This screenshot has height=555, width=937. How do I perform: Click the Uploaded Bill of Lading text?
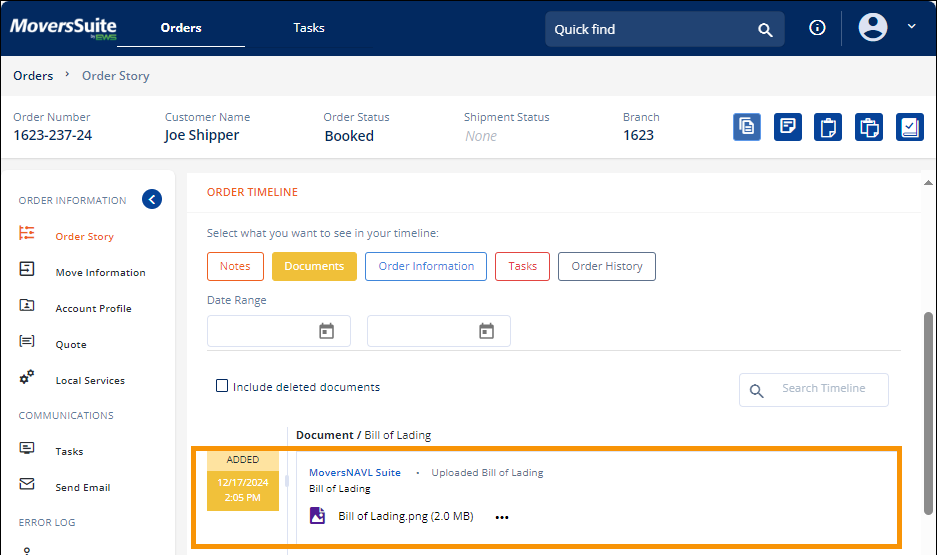487,473
